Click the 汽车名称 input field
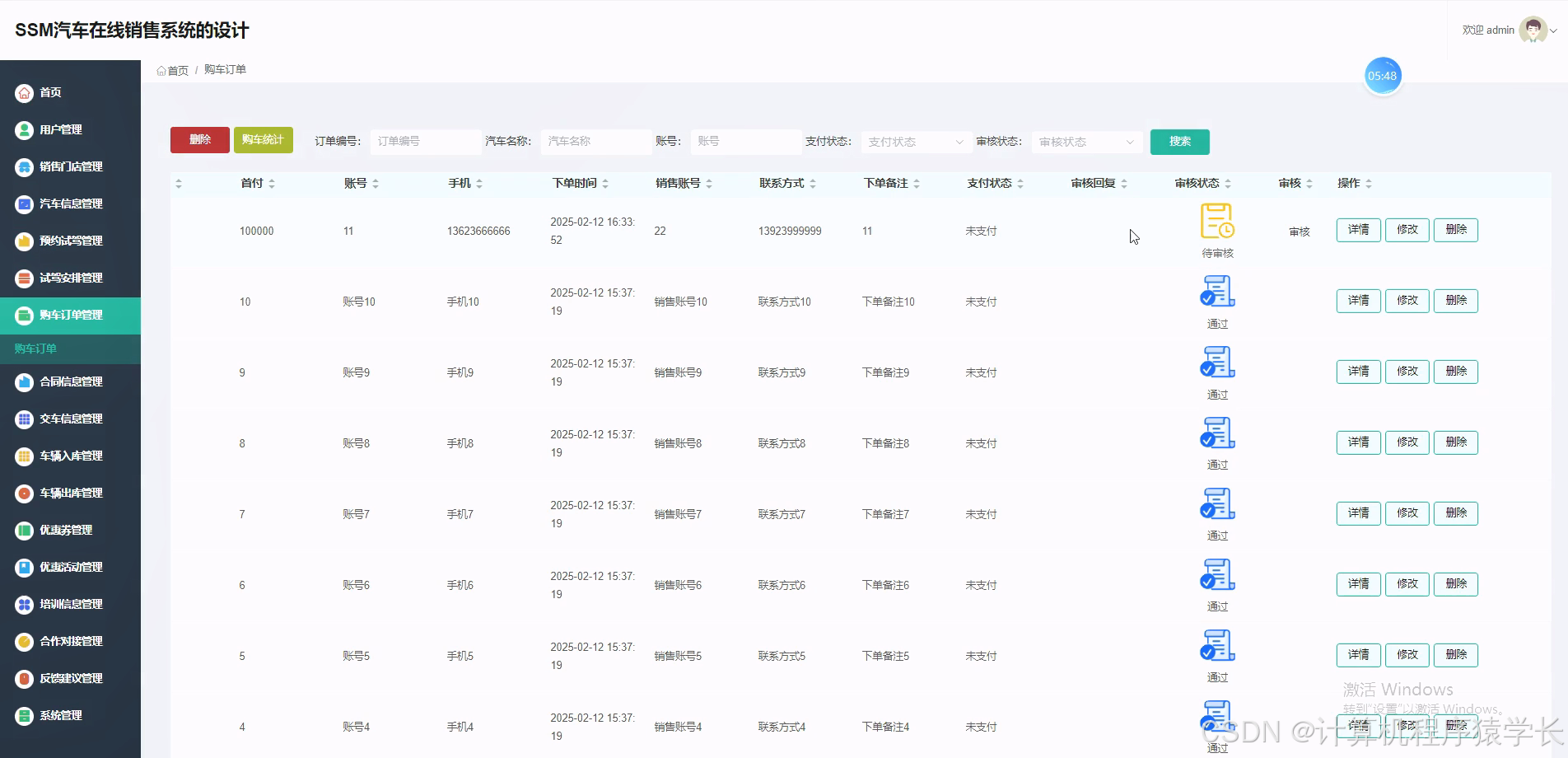 coord(595,142)
